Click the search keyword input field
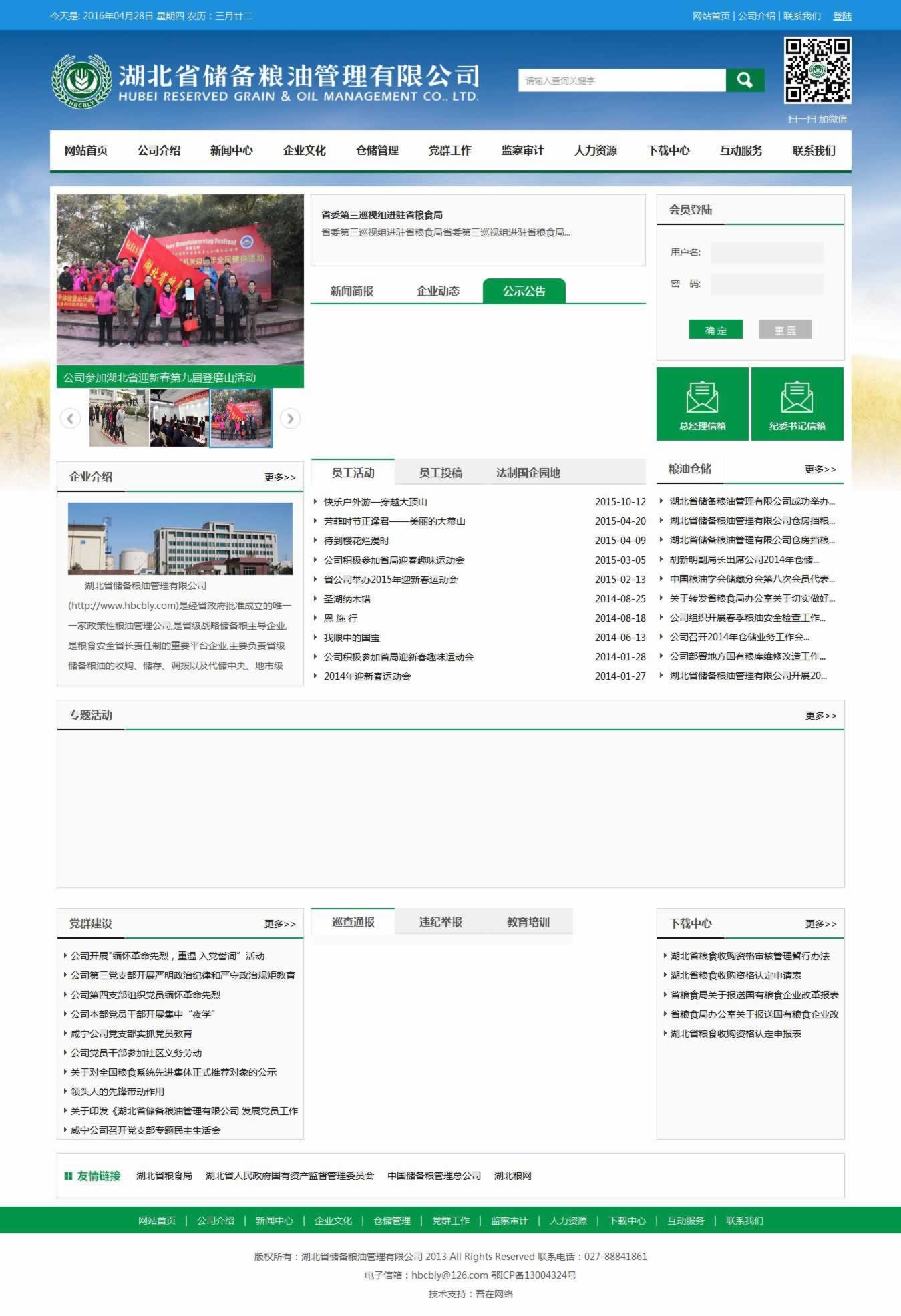901x1316 pixels. [622, 81]
